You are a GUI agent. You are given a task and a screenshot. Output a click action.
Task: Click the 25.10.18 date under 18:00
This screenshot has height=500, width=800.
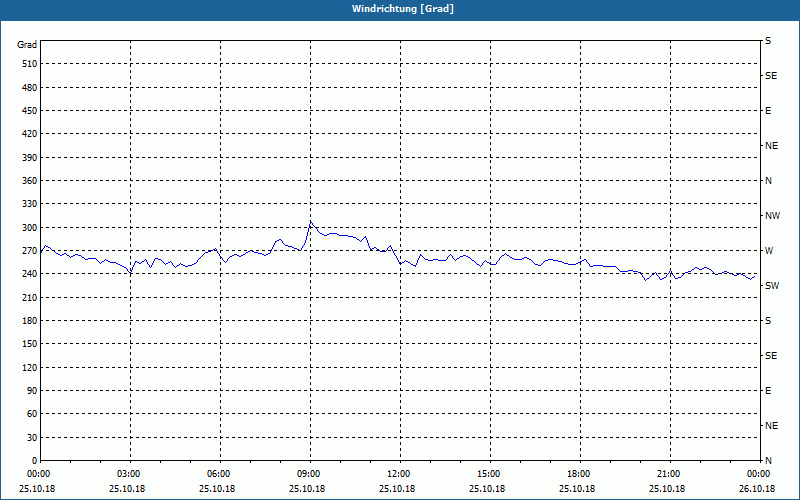(577, 488)
